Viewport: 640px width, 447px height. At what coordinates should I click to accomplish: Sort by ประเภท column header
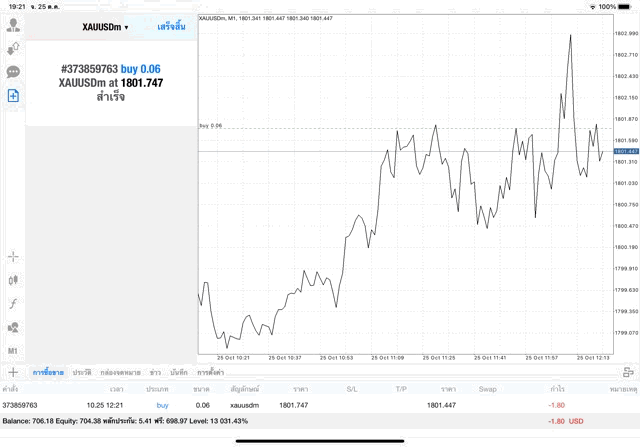click(x=157, y=389)
